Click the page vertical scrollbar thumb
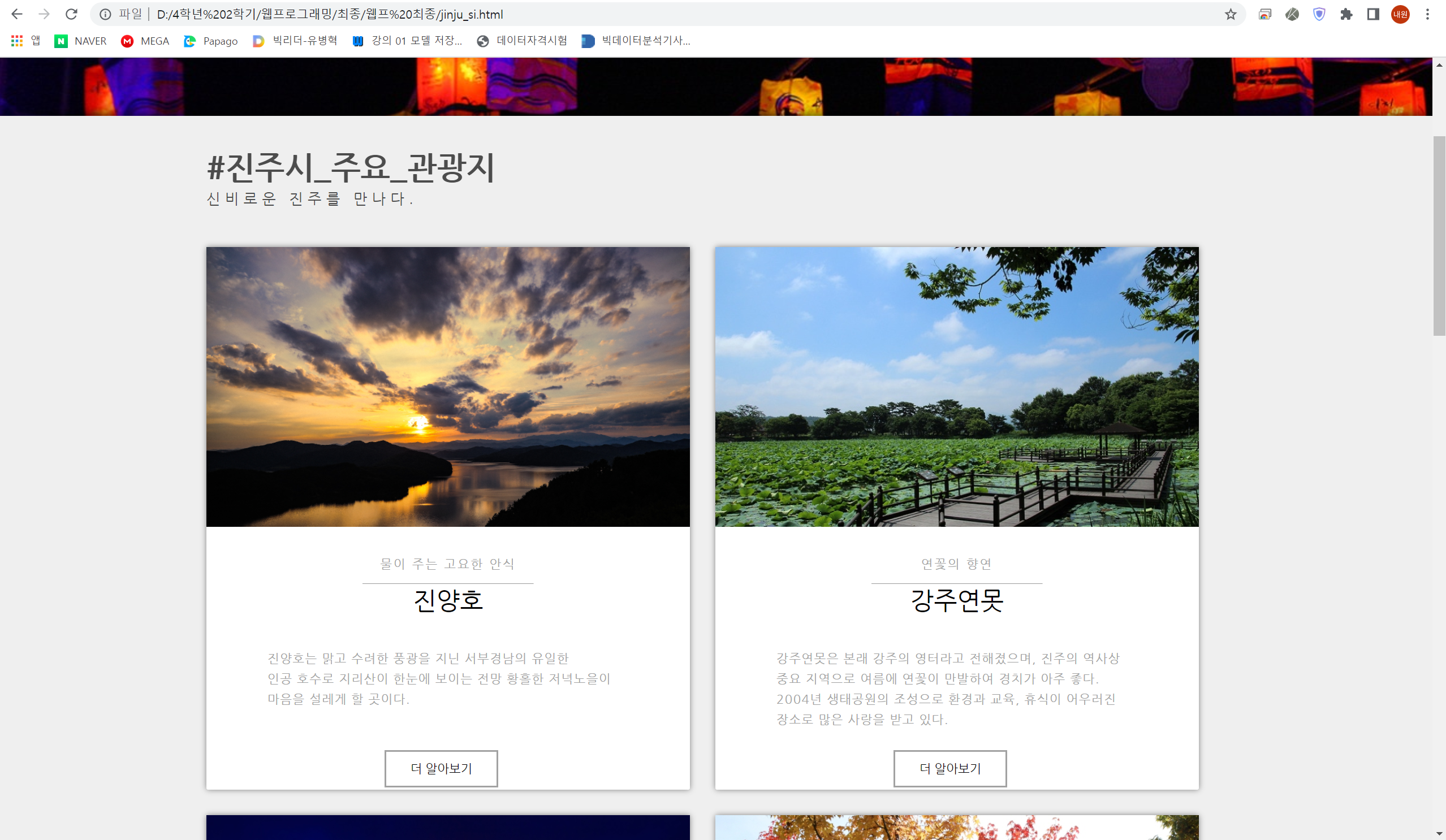 pos(1439,235)
